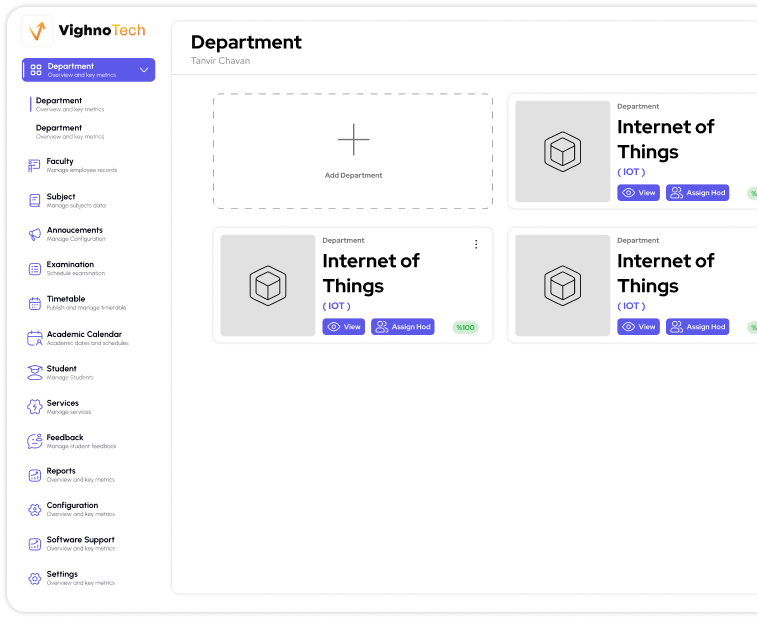Click the Settings gear icon
Image resolution: width=757 pixels, height=619 pixels.
click(35, 578)
